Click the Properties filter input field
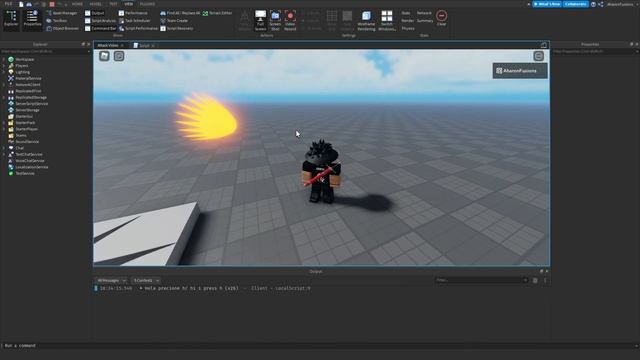640x360 pixels. (x=595, y=51)
